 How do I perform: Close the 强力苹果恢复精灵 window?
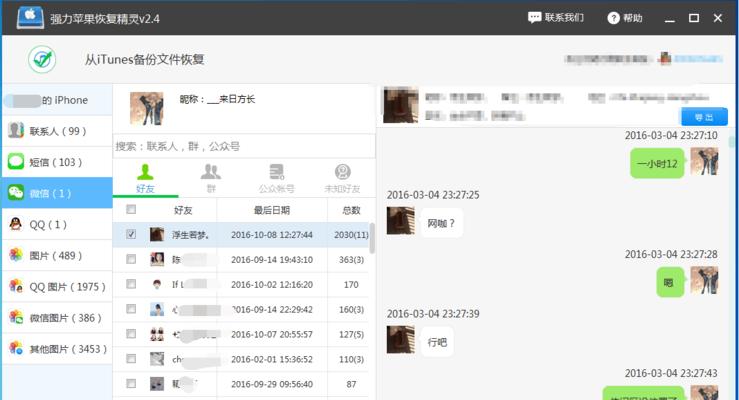(718, 18)
